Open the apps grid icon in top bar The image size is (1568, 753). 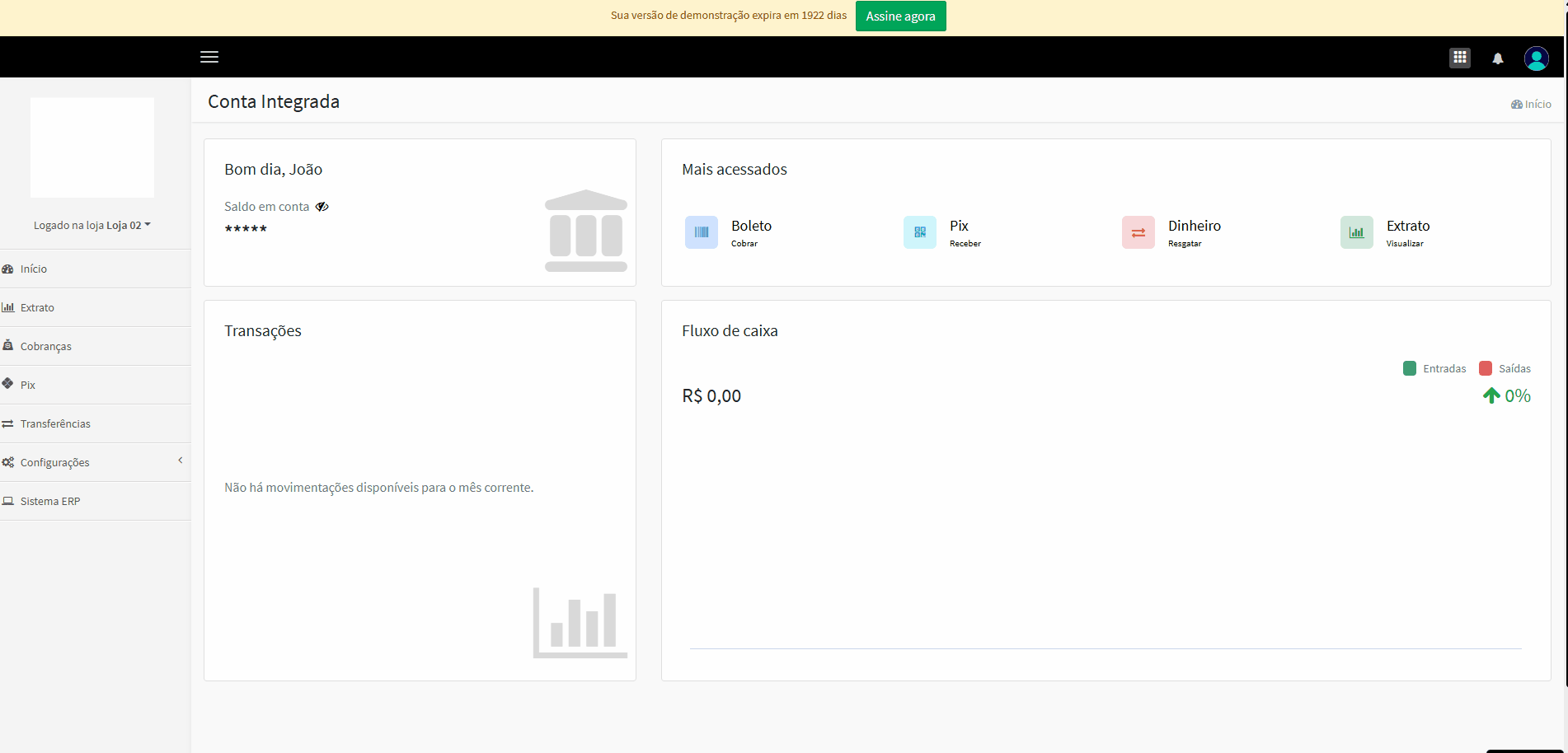pyautogui.click(x=1459, y=58)
